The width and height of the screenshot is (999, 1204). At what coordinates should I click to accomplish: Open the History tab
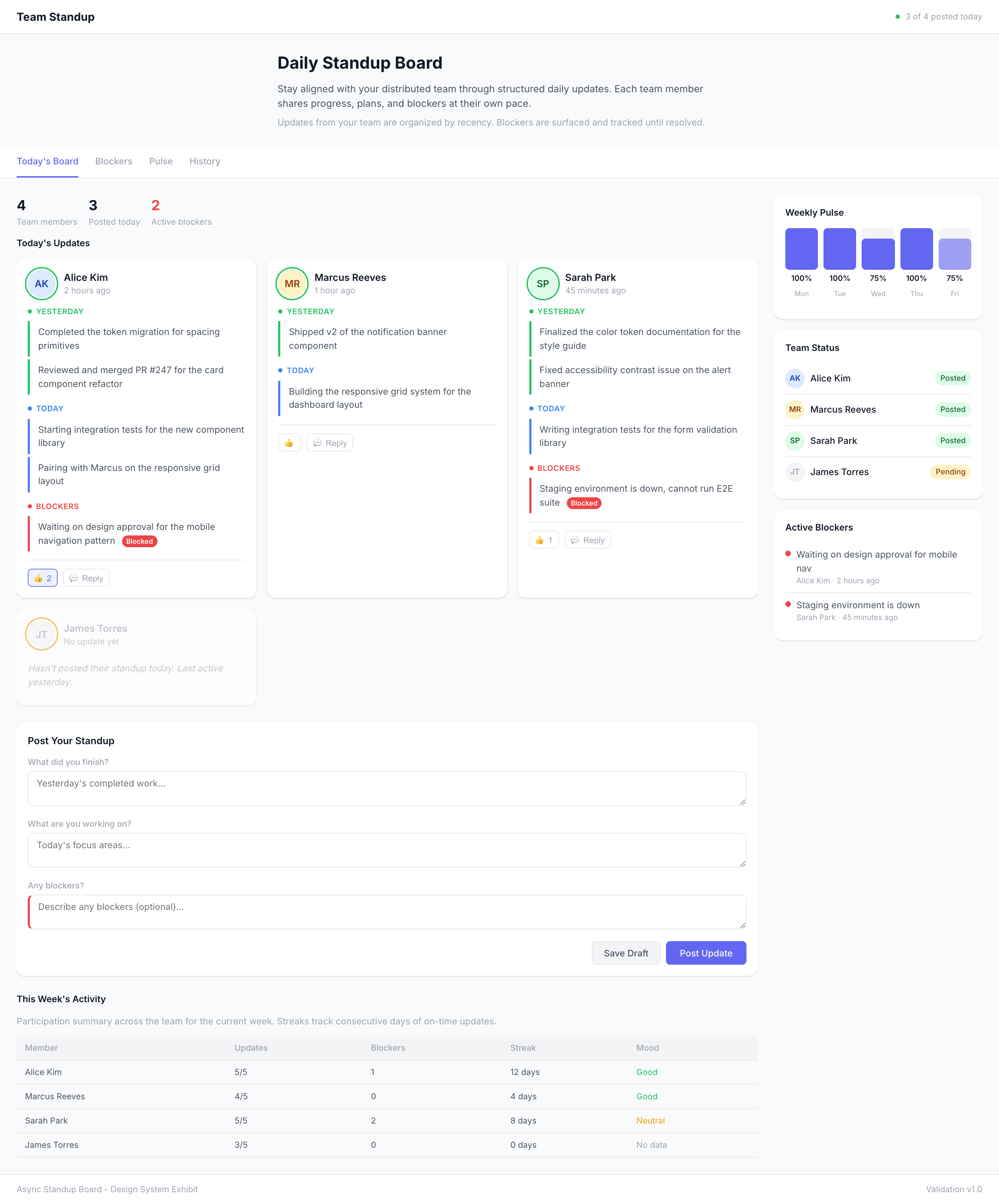[205, 161]
